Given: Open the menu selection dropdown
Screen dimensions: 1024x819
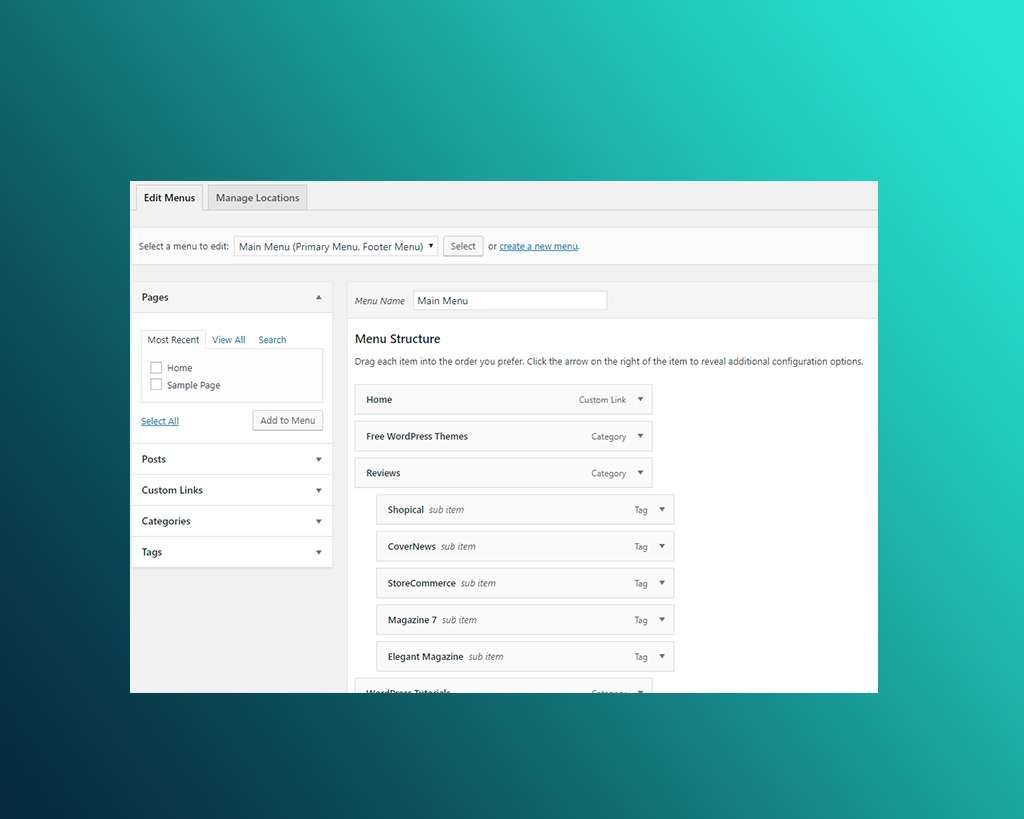Looking at the screenshot, I should (335, 245).
